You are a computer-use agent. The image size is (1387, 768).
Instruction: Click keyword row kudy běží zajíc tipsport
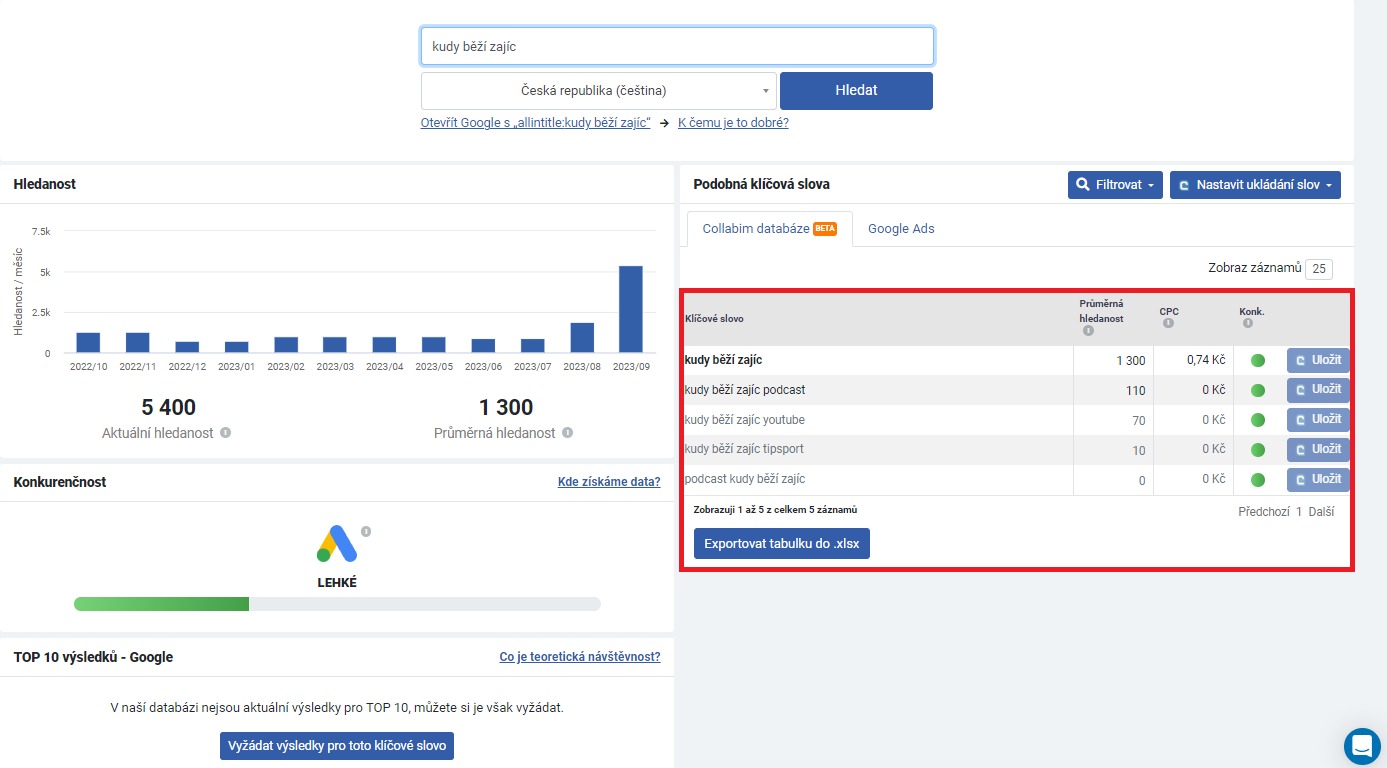click(x=744, y=450)
